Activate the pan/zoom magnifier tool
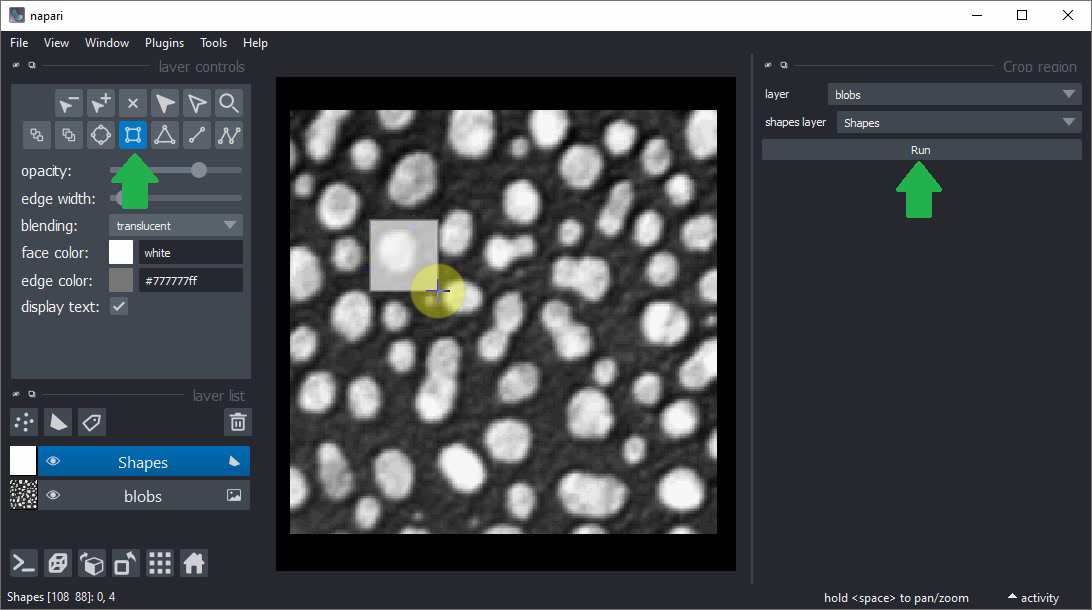Image resolution: width=1092 pixels, height=610 pixels. coord(229,103)
